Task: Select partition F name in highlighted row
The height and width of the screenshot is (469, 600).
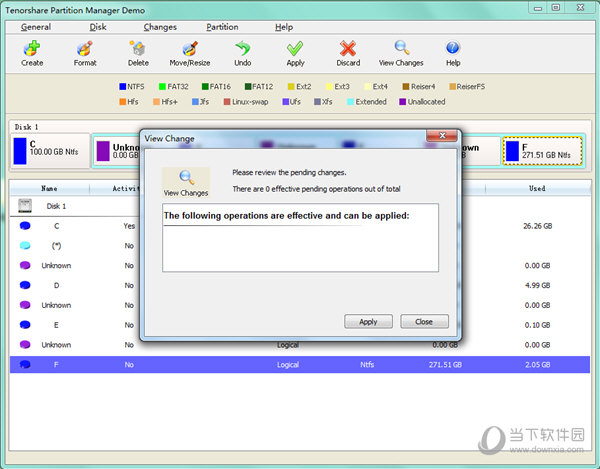Action: [56, 365]
